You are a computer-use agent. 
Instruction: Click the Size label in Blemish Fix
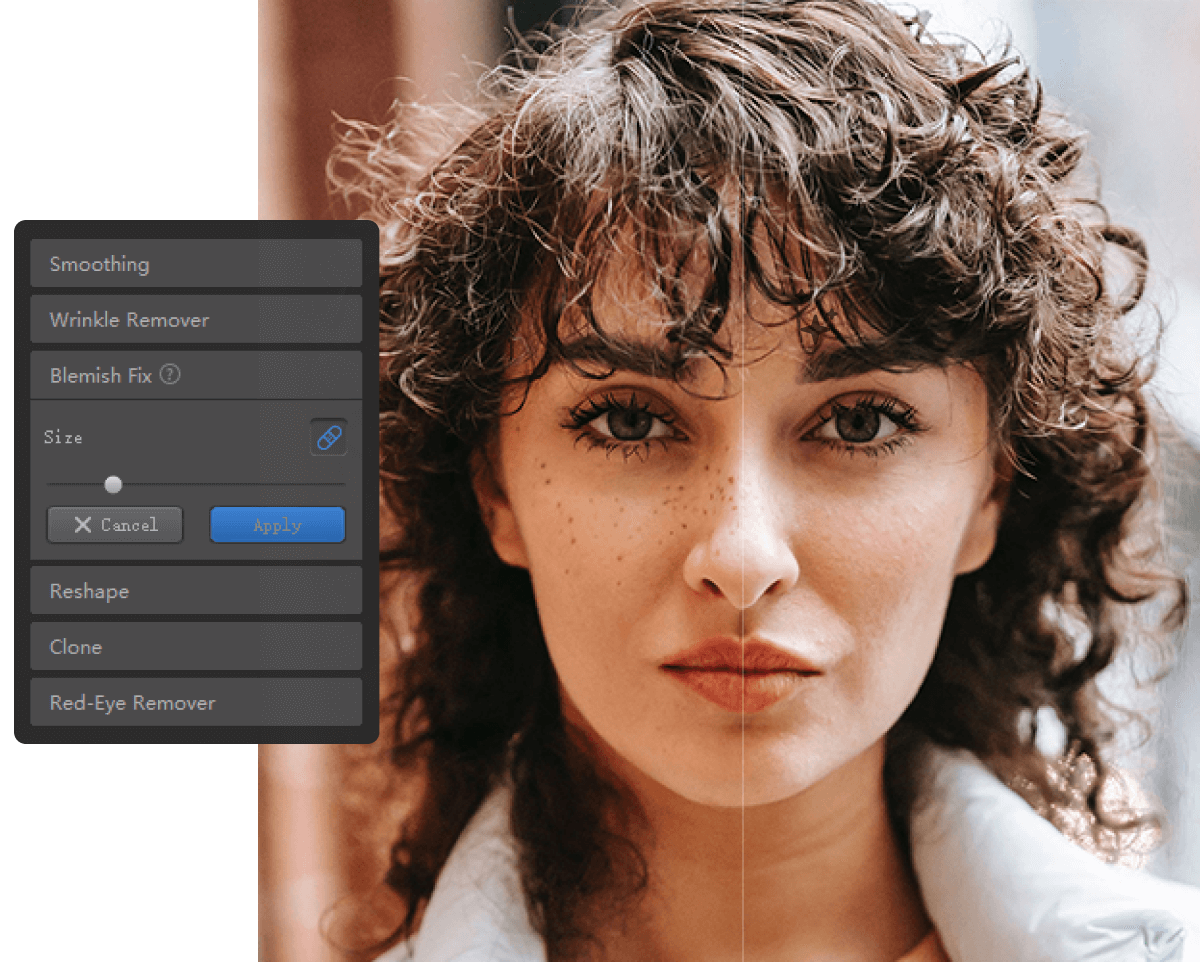tap(63, 437)
